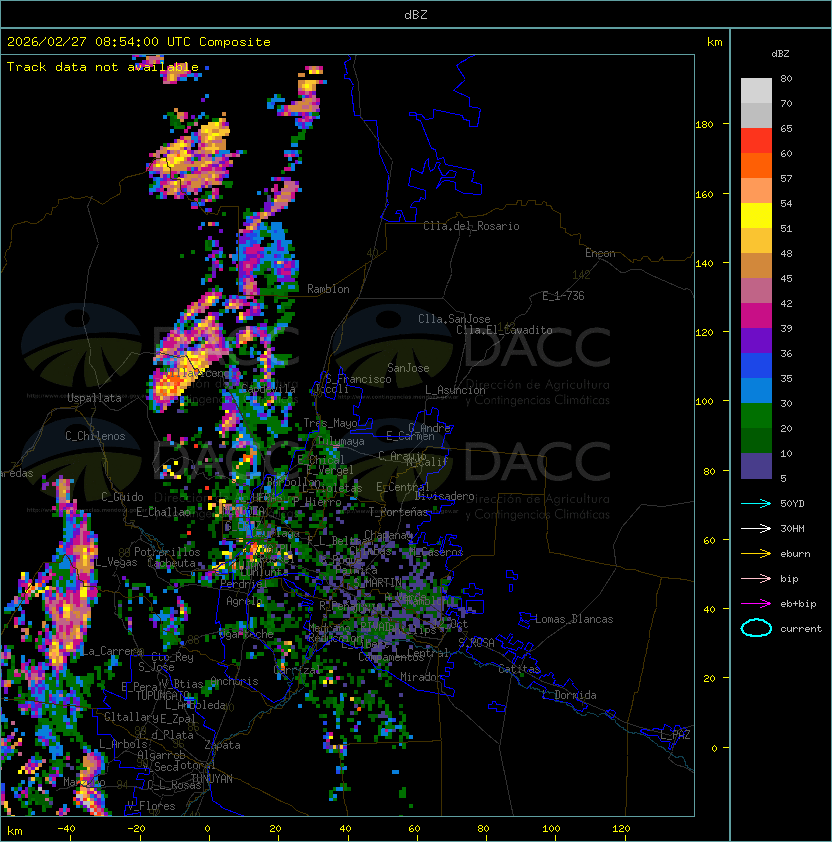Click the 'T_Porteñas' map label
This screenshot has width=832, height=842.
pyautogui.click(x=397, y=512)
